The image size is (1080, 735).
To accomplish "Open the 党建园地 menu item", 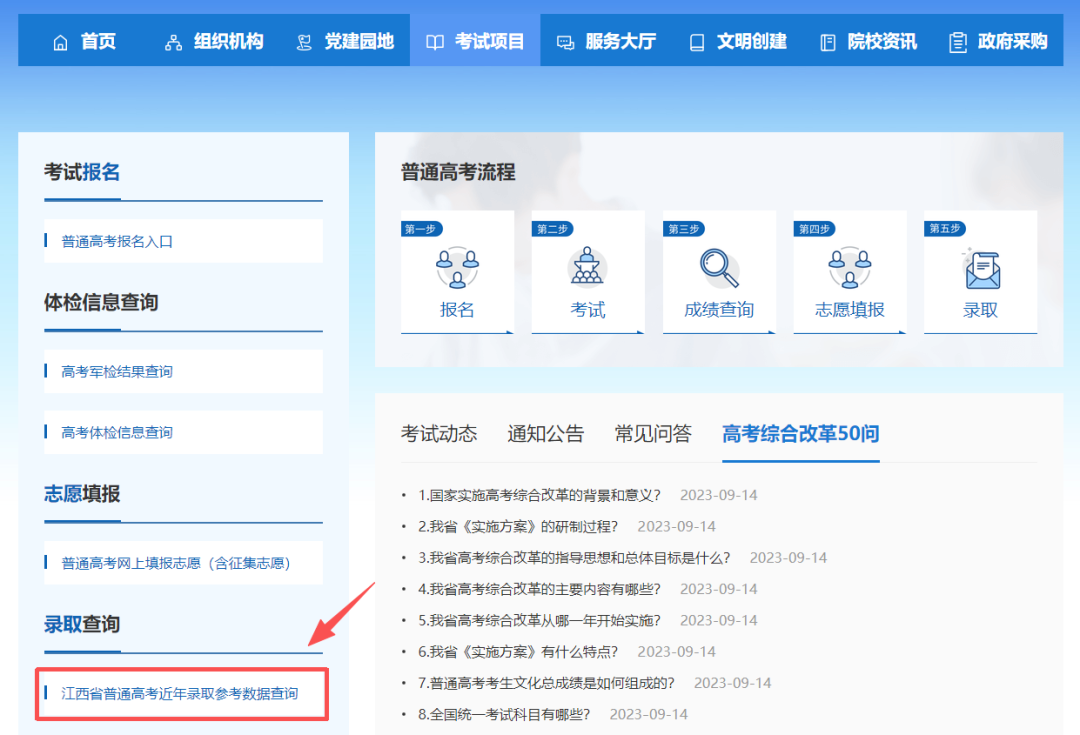I will tap(359, 42).
